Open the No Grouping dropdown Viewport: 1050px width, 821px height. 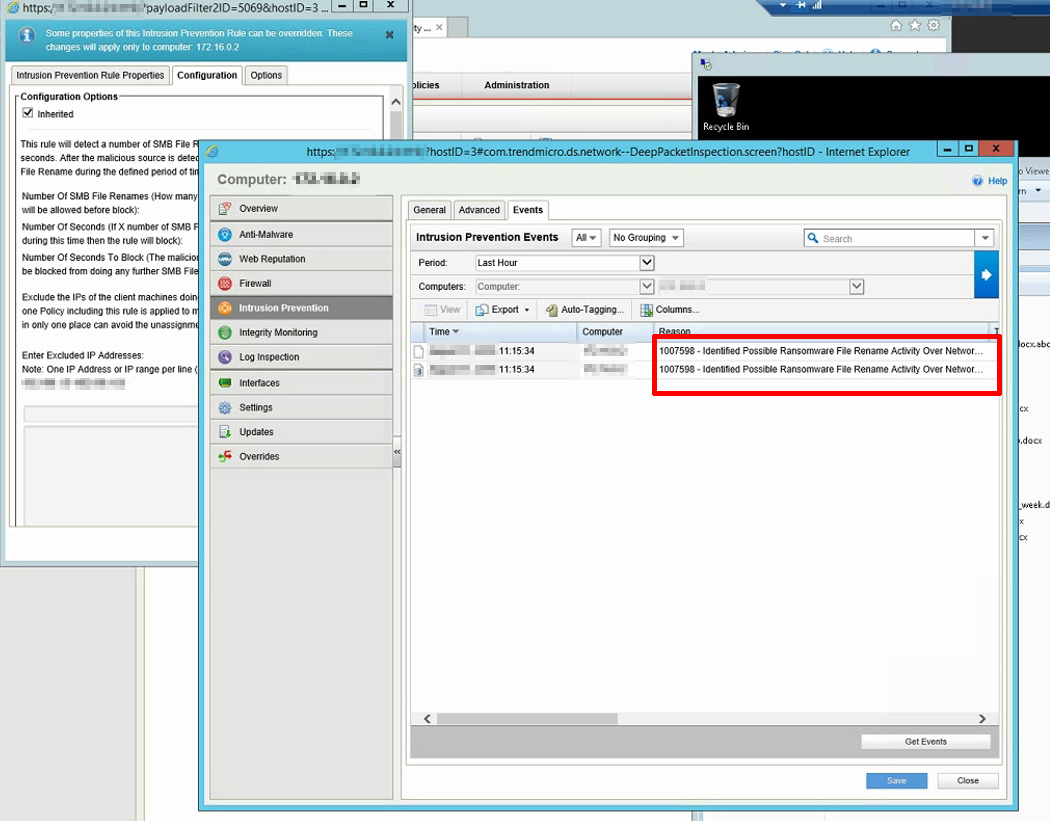[646, 238]
